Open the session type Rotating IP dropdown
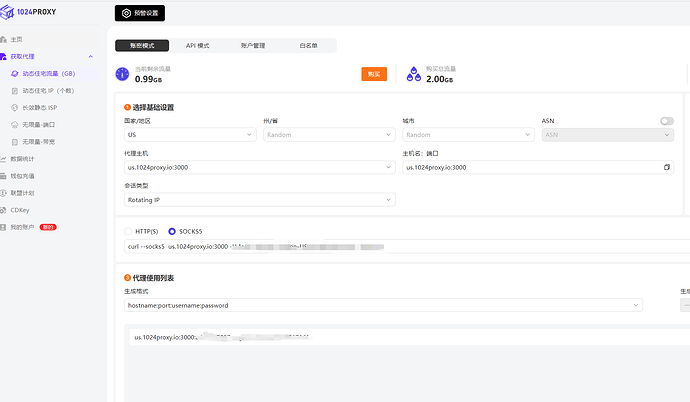 [x=260, y=200]
